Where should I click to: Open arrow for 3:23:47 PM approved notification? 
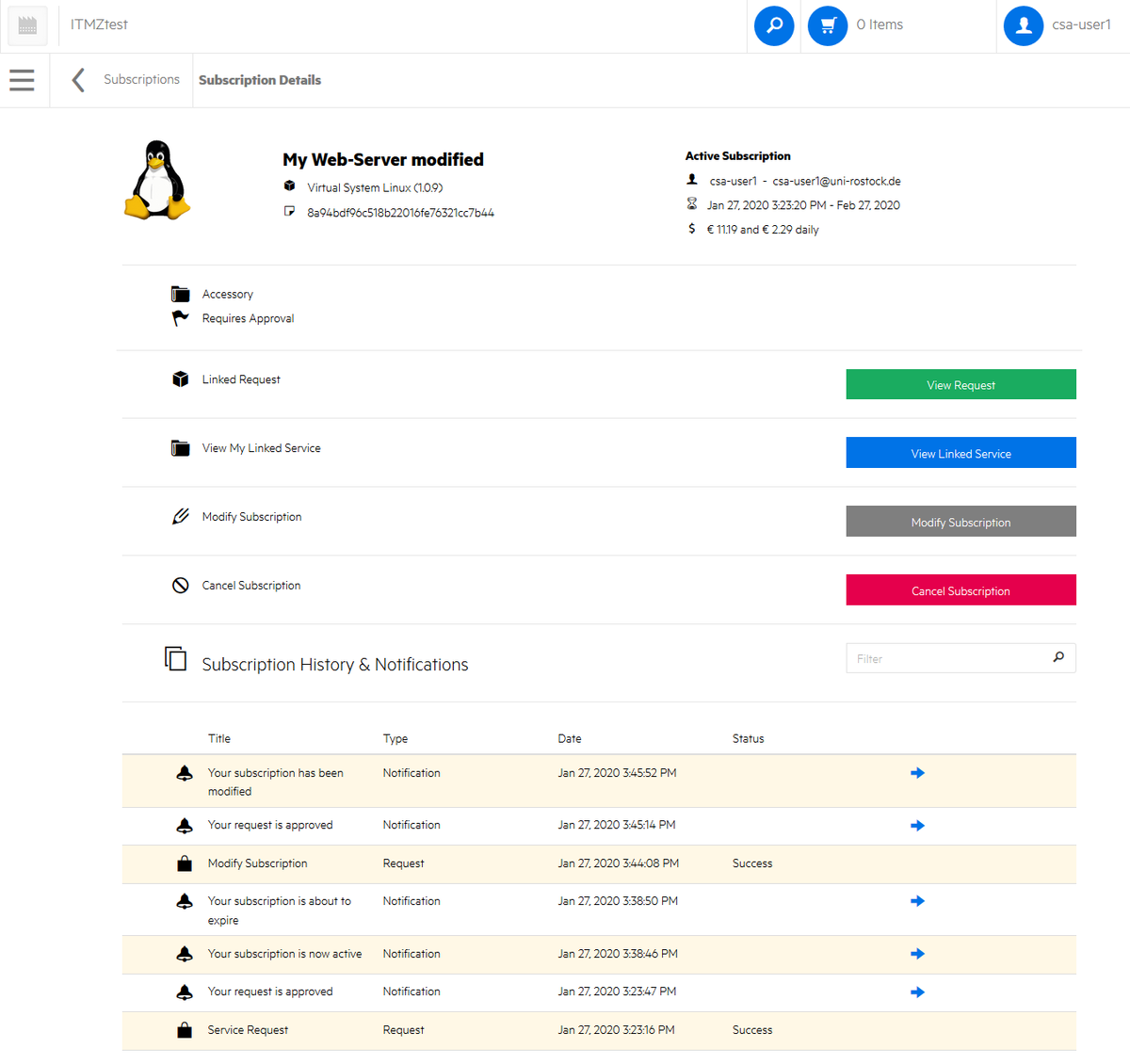[917, 992]
